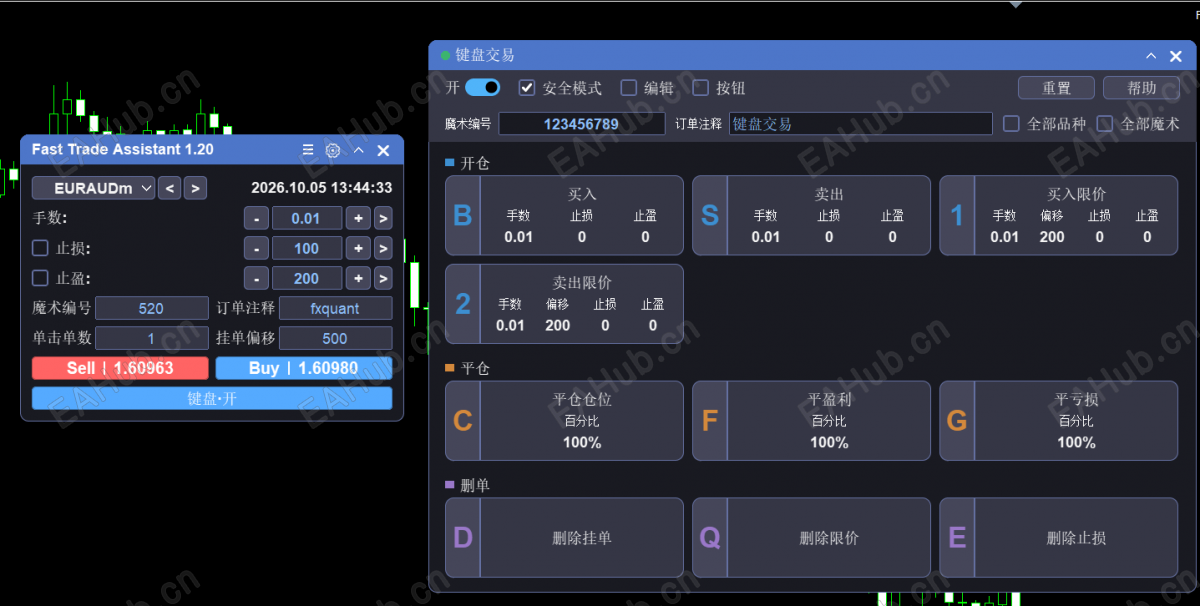The height and width of the screenshot is (606, 1200).
Task: Click the 2 key 卖出限价 card
Action: [x=564, y=304]
